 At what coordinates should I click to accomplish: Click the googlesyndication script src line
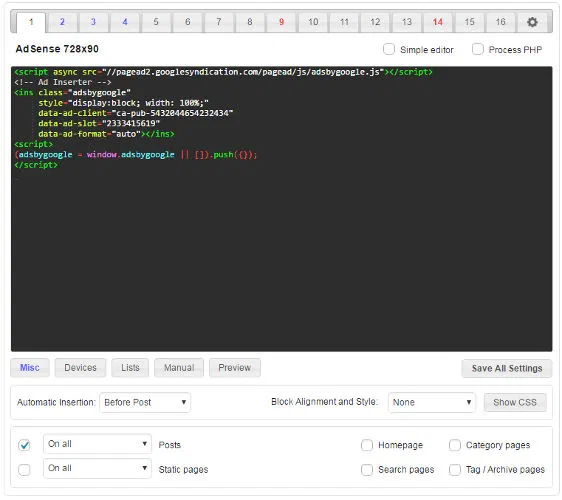coord(223,72)
